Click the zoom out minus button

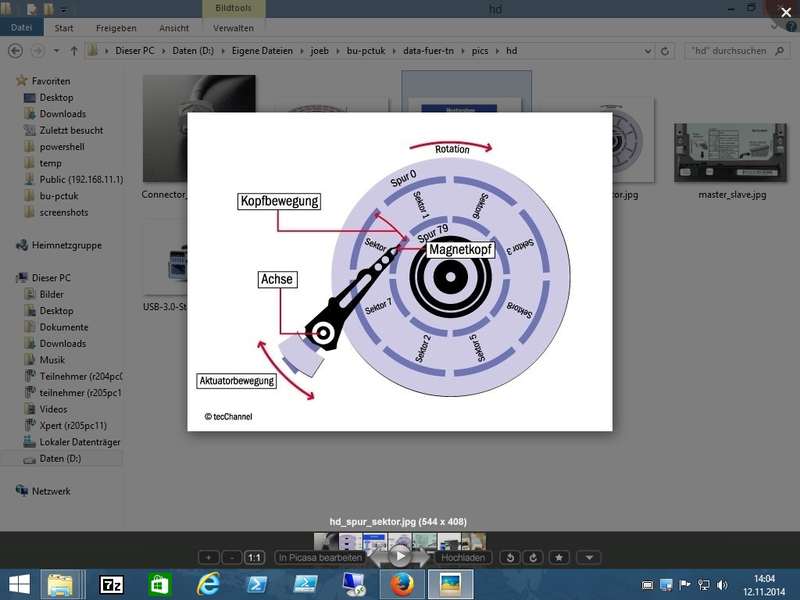pos(231,558)
